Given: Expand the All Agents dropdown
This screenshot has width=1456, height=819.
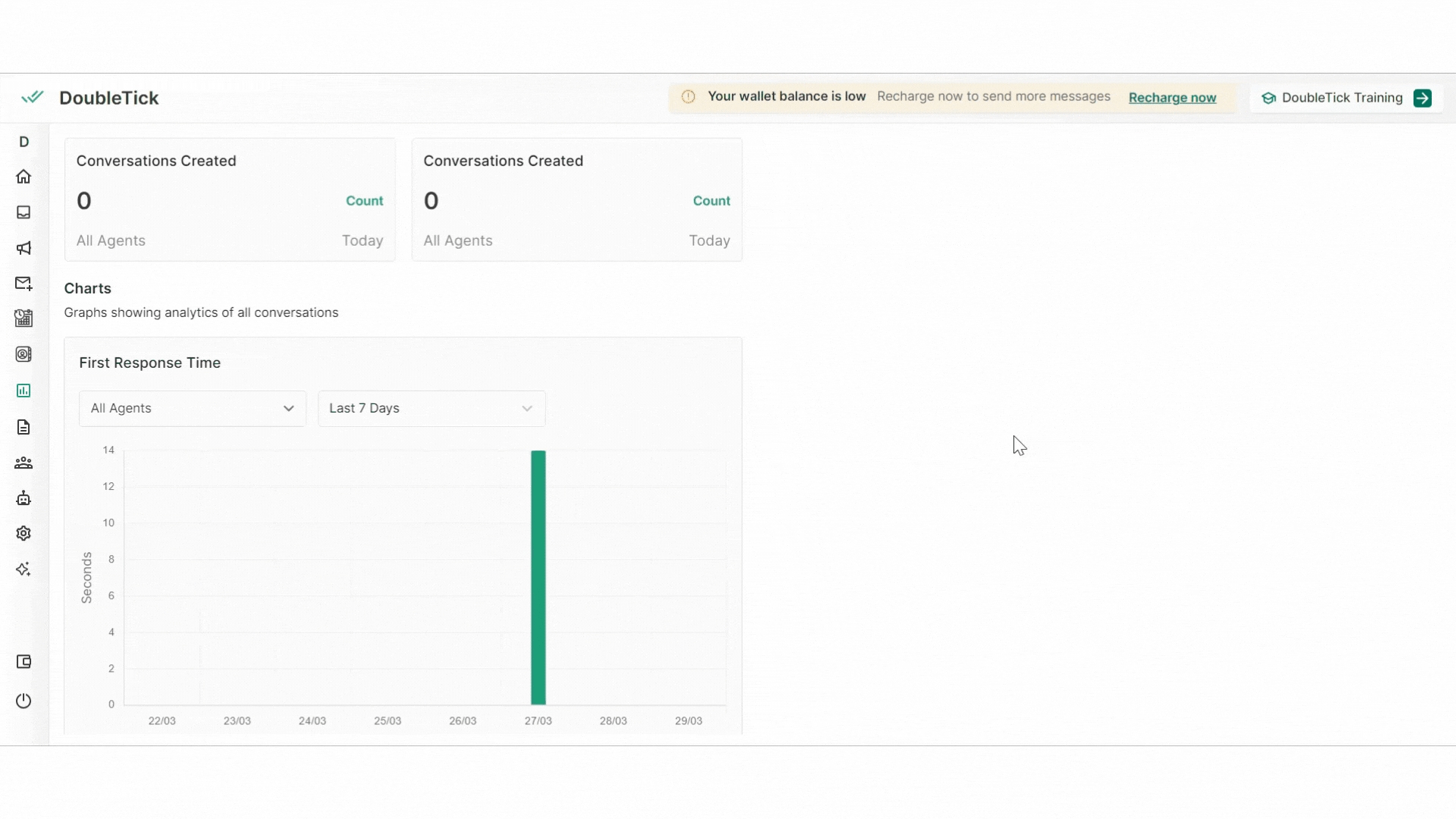Looking at the screenshot, I should pos(193,409).
